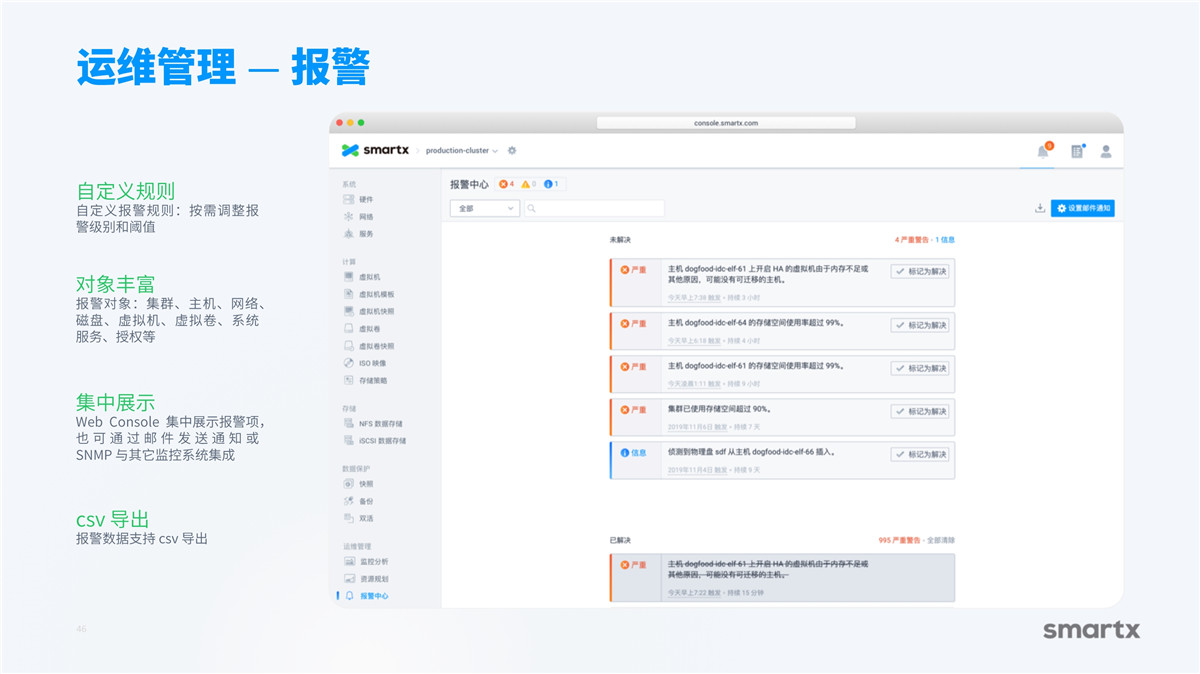Open 备份 backup icon in sidebar
The image size is (1200, 674).
point(349,501)
